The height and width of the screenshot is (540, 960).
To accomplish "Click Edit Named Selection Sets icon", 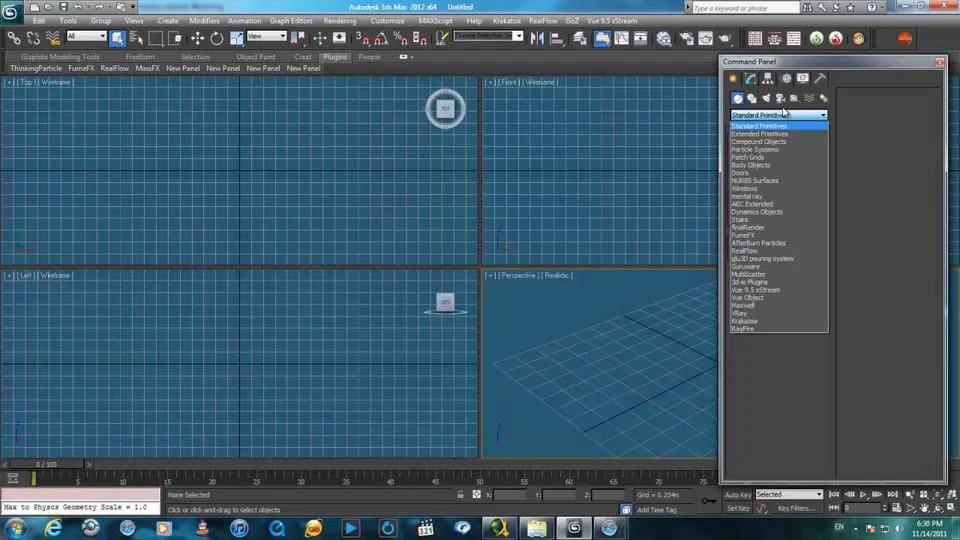I will click(441, 39).
